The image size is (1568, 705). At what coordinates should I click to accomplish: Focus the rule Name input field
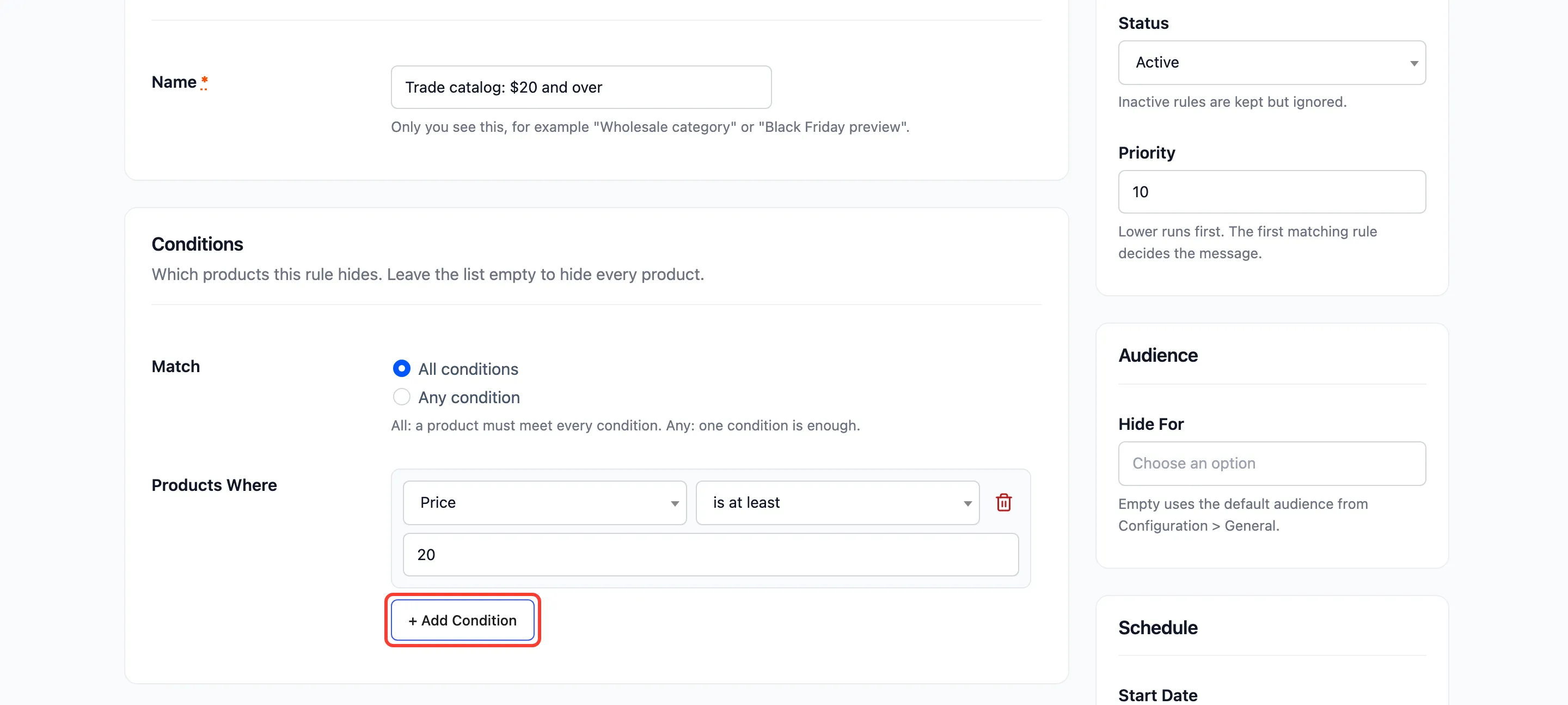point(581,87)
